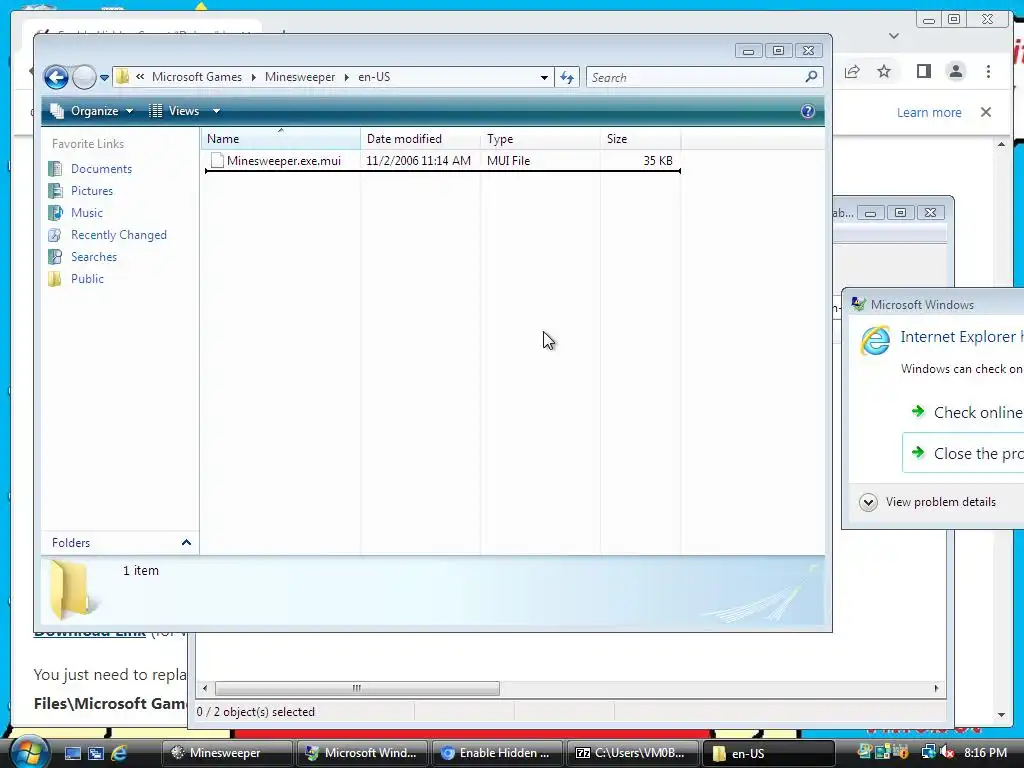Go back with the Explorer Back arrow
Screen dimensions: 1024x768
pyautogui.click(x=56, y=78)
